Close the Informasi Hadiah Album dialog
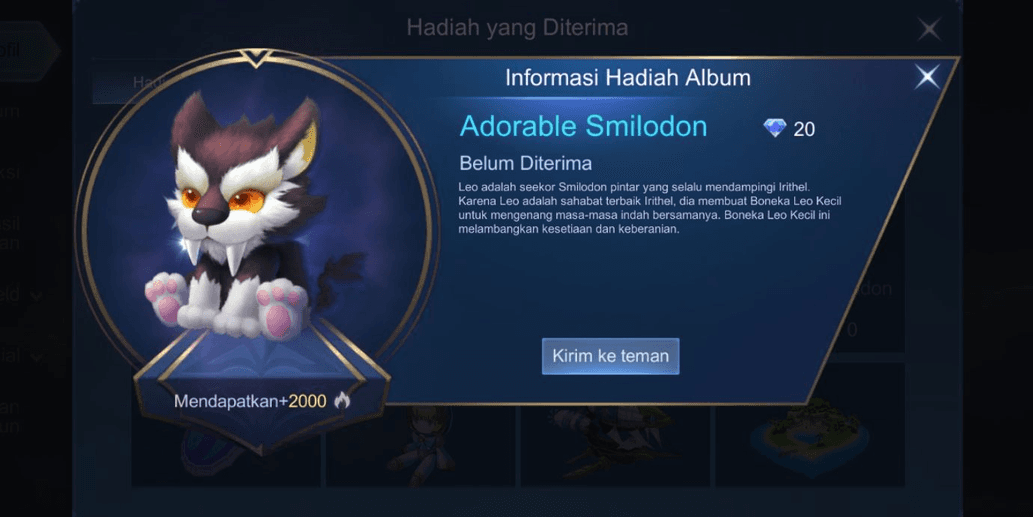The height and width of the screenshot is (517, 1033). click(927, 77)
